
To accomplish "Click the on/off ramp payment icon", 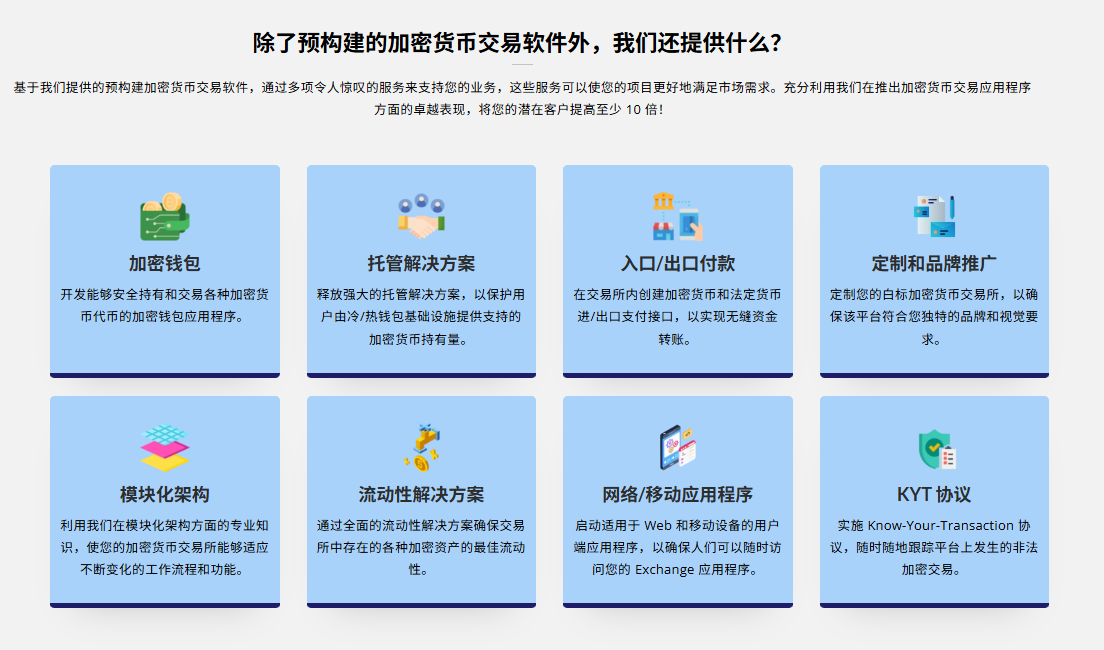I will point(678,216).
